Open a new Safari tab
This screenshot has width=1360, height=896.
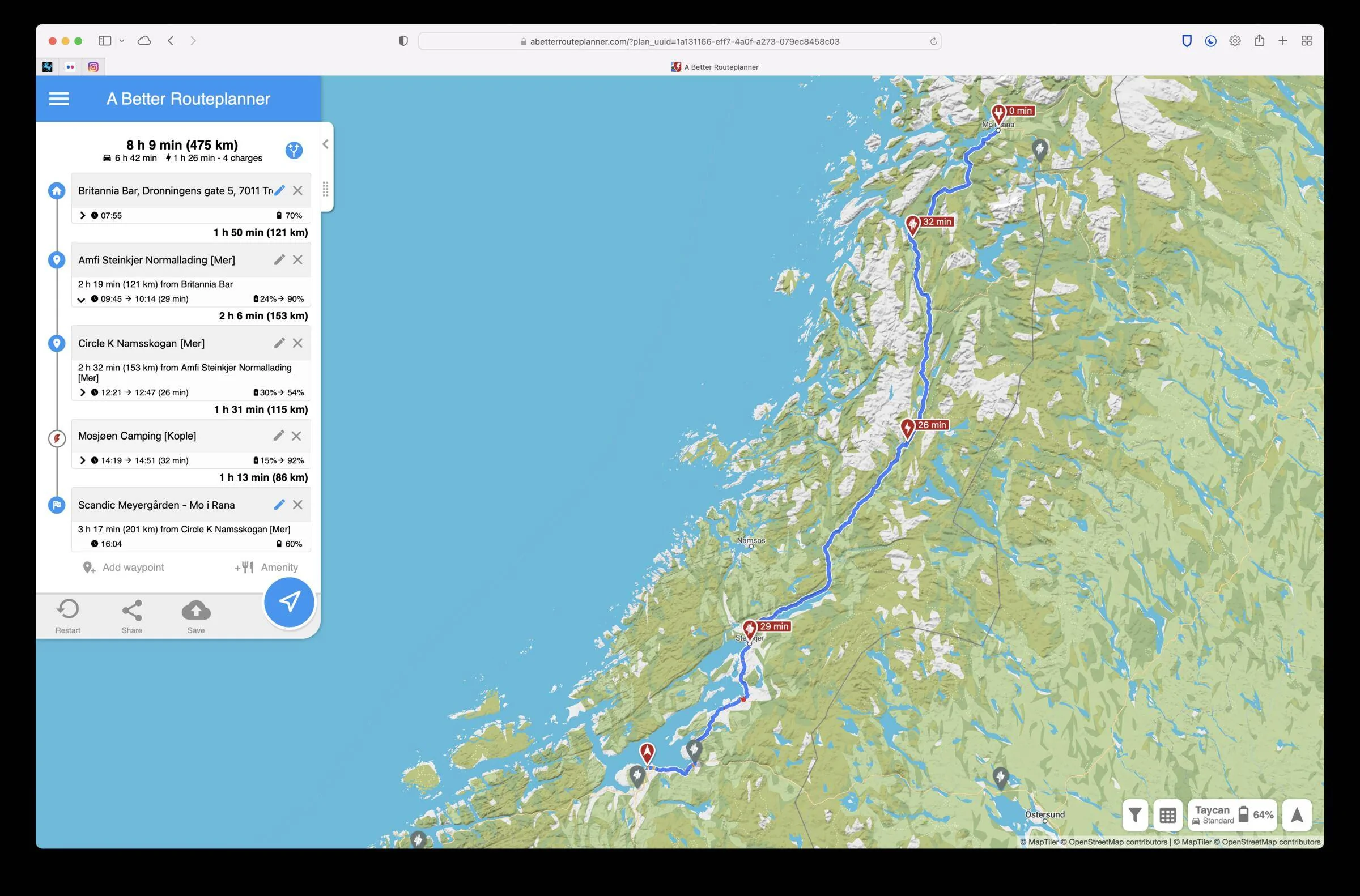click(x=1283, y=41)
